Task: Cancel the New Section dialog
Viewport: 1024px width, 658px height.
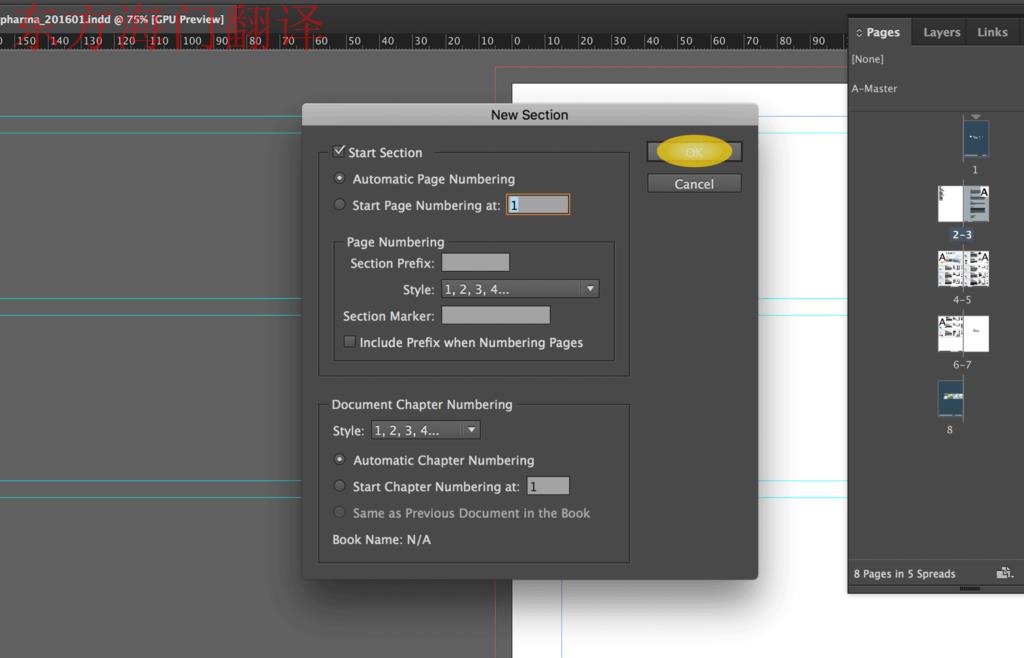Action: click(x=694, y=183)
